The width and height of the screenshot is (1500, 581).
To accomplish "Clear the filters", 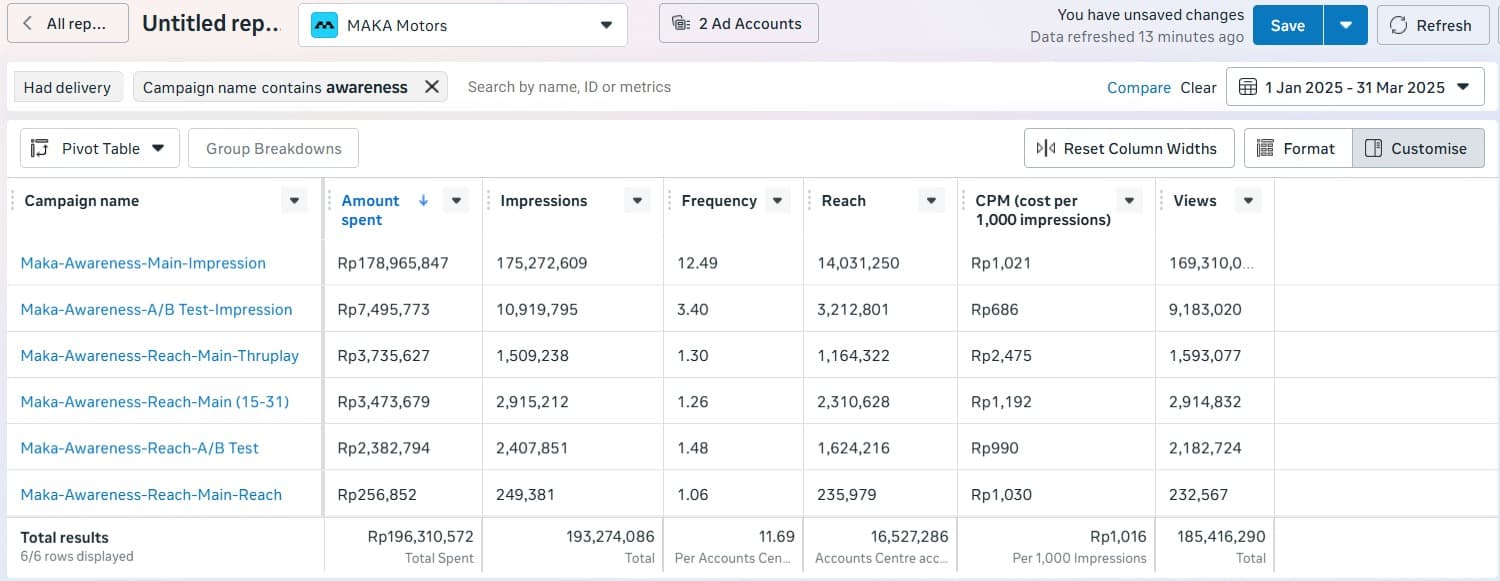I will (1198, 88).
